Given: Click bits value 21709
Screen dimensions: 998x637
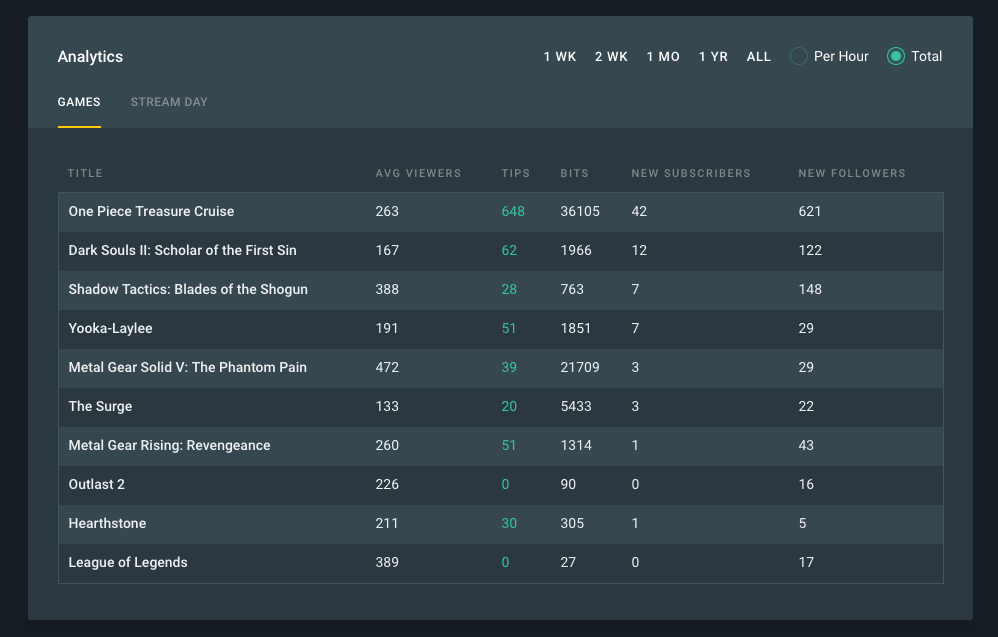Looking at the screenshot, I should click(x=580, y=367).
